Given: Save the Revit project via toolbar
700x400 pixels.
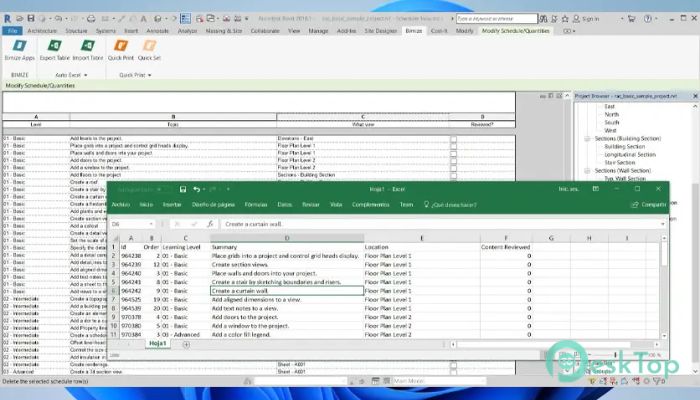Looking at the screenshot, I should point(31,18).
